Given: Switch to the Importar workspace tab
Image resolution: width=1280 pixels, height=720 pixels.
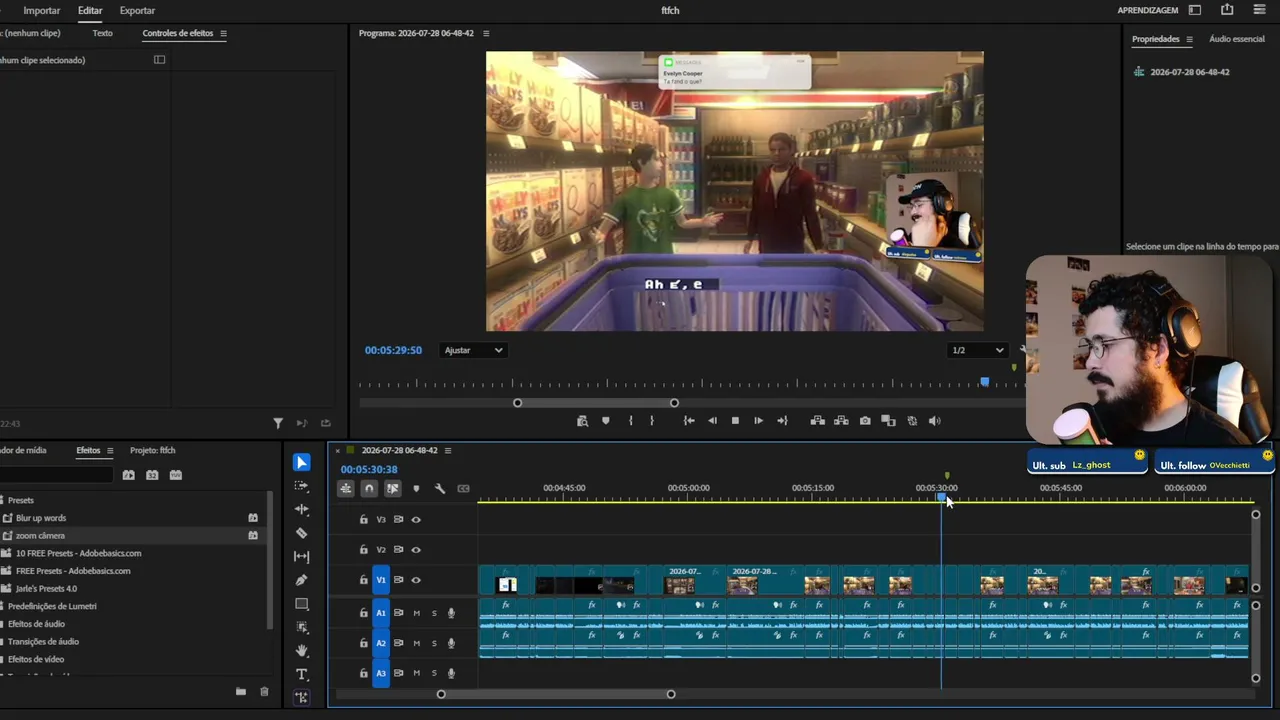Looking at the screenshot, I should pyautogui.click(x=42, y=10).
